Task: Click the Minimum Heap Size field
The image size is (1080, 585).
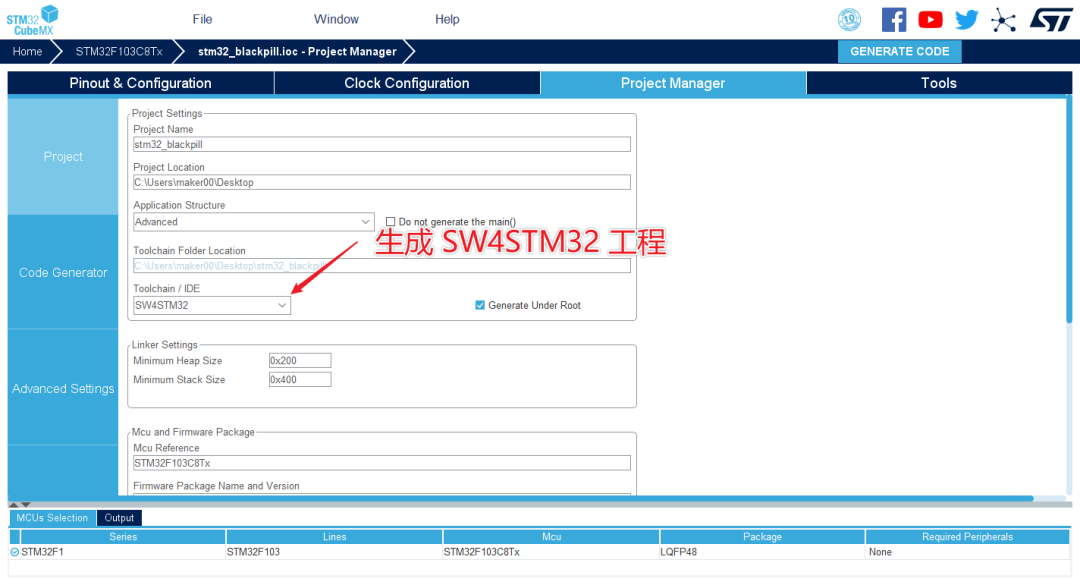Action: coord(300,360)
